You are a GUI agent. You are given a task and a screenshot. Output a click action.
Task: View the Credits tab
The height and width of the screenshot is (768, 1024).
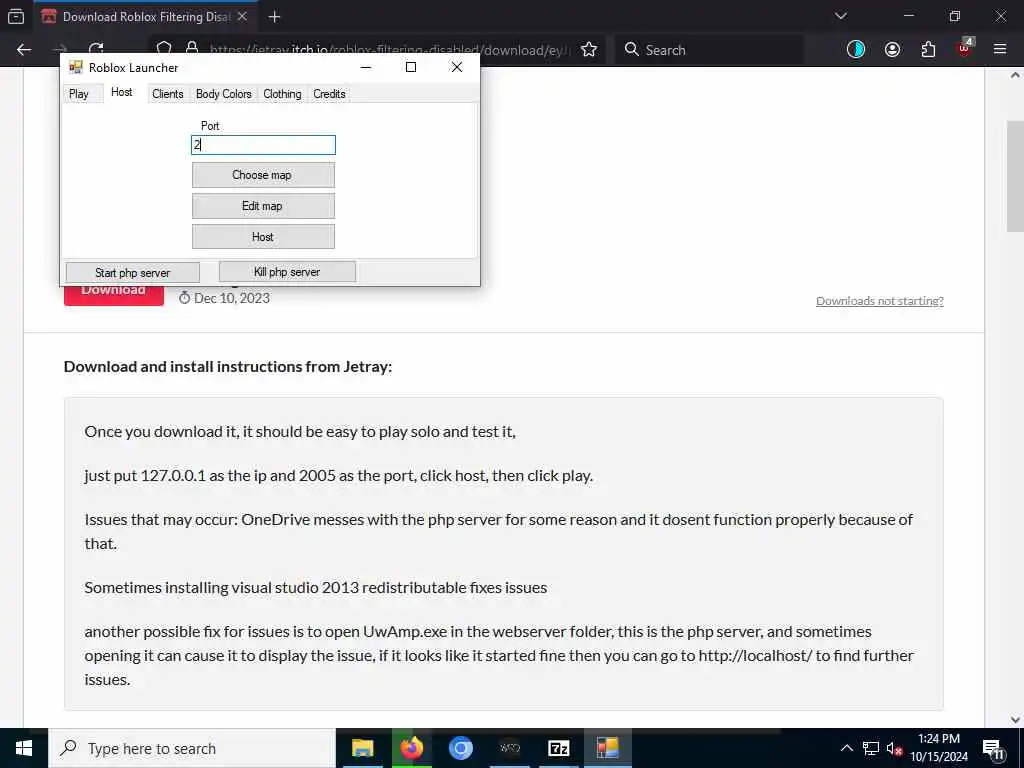click(329, 94)
